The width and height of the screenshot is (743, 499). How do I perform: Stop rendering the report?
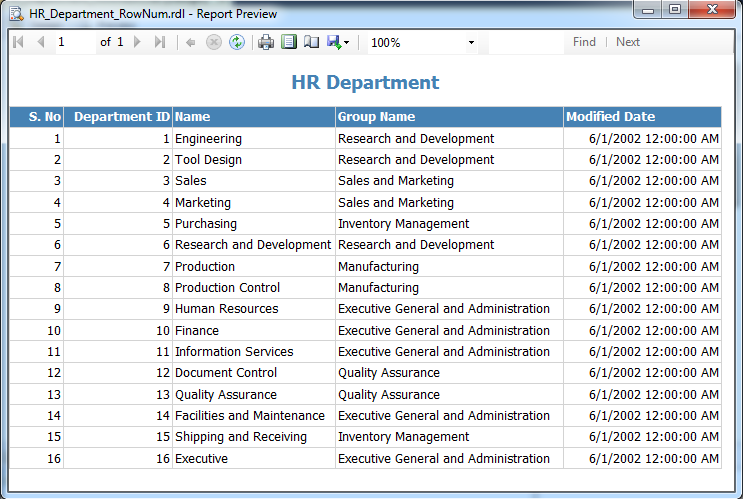(x=214, y=42)
